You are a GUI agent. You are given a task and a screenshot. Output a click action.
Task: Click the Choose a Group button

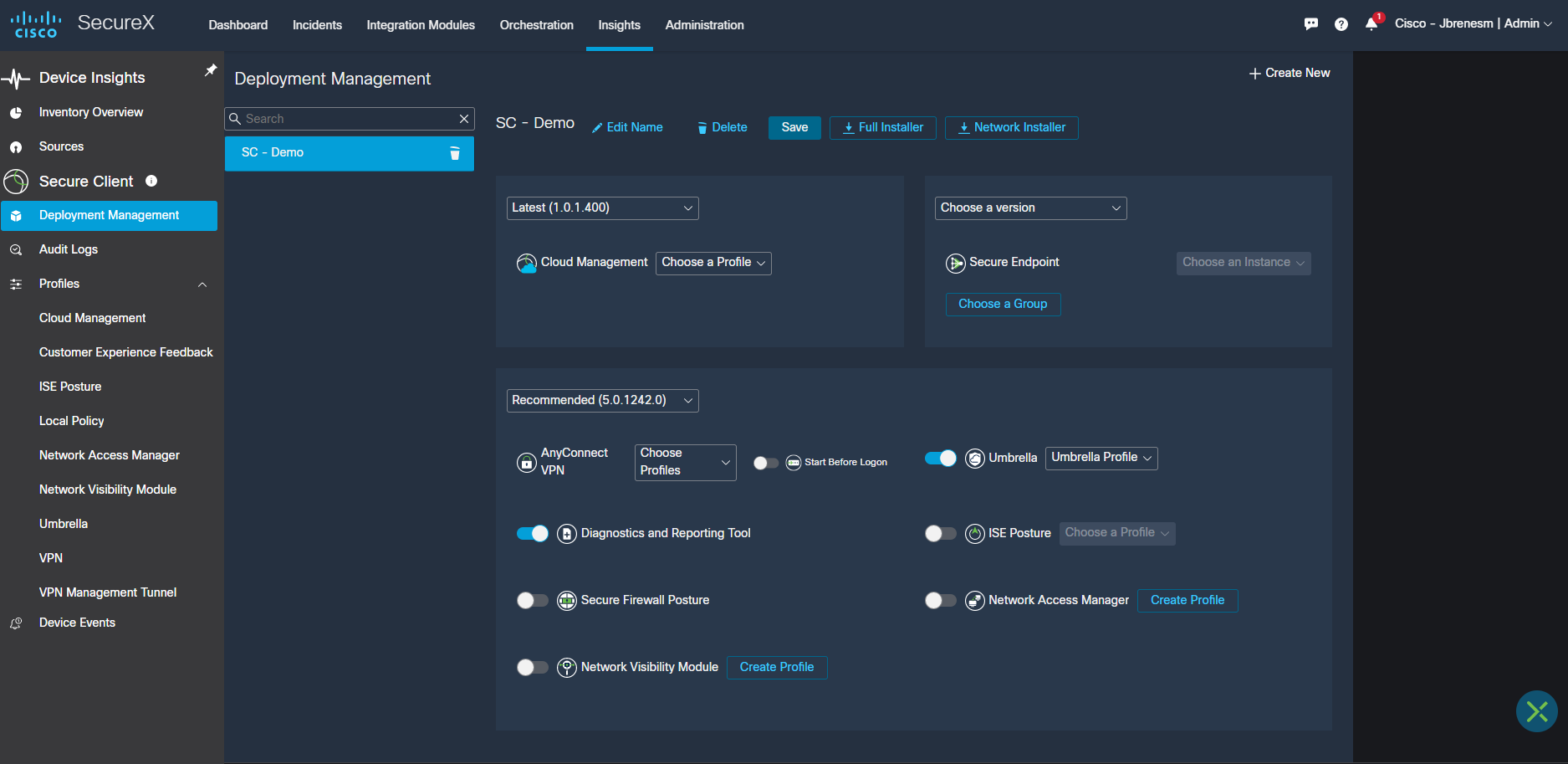click(1003, 305)
